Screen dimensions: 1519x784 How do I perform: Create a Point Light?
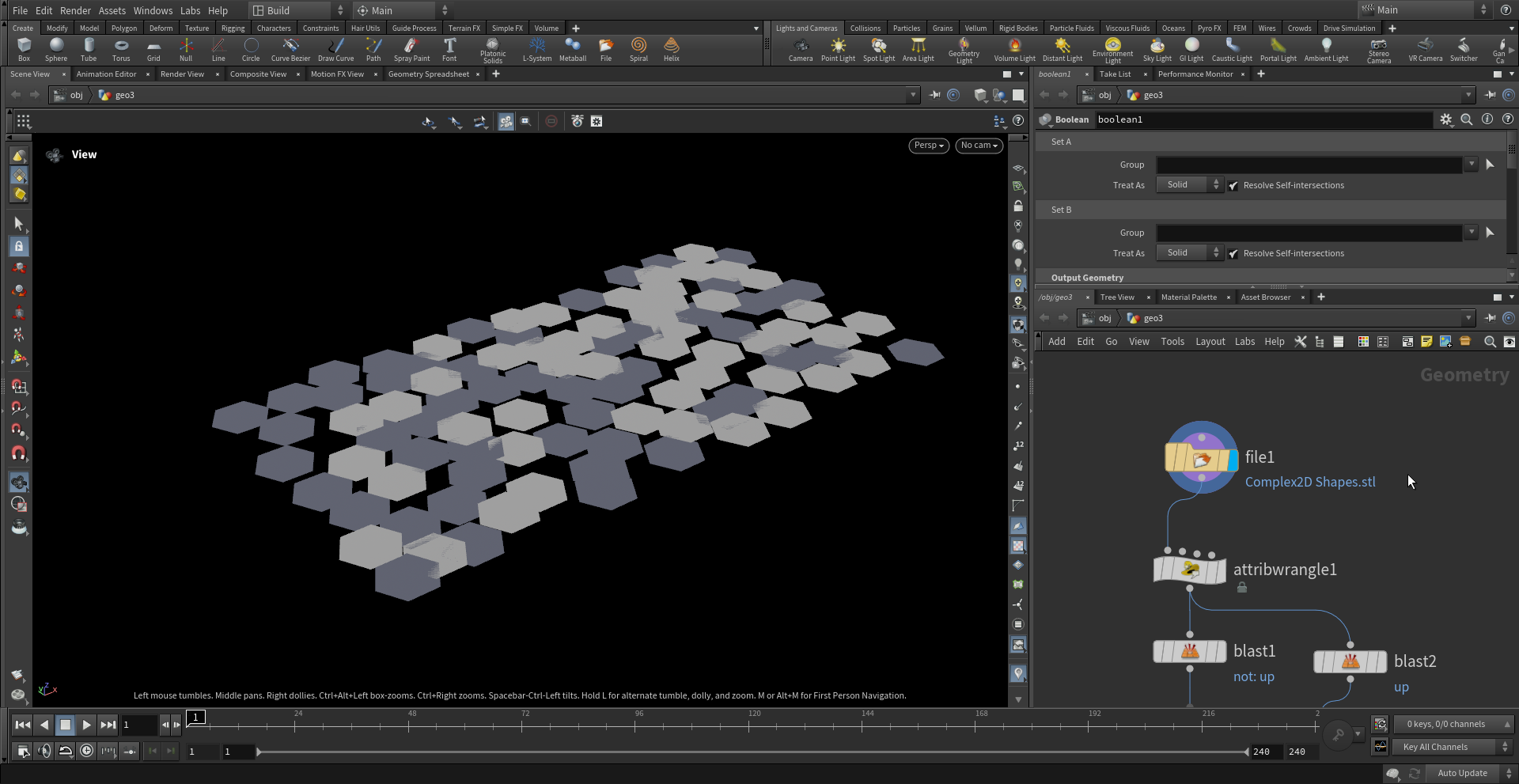point(838,49)
